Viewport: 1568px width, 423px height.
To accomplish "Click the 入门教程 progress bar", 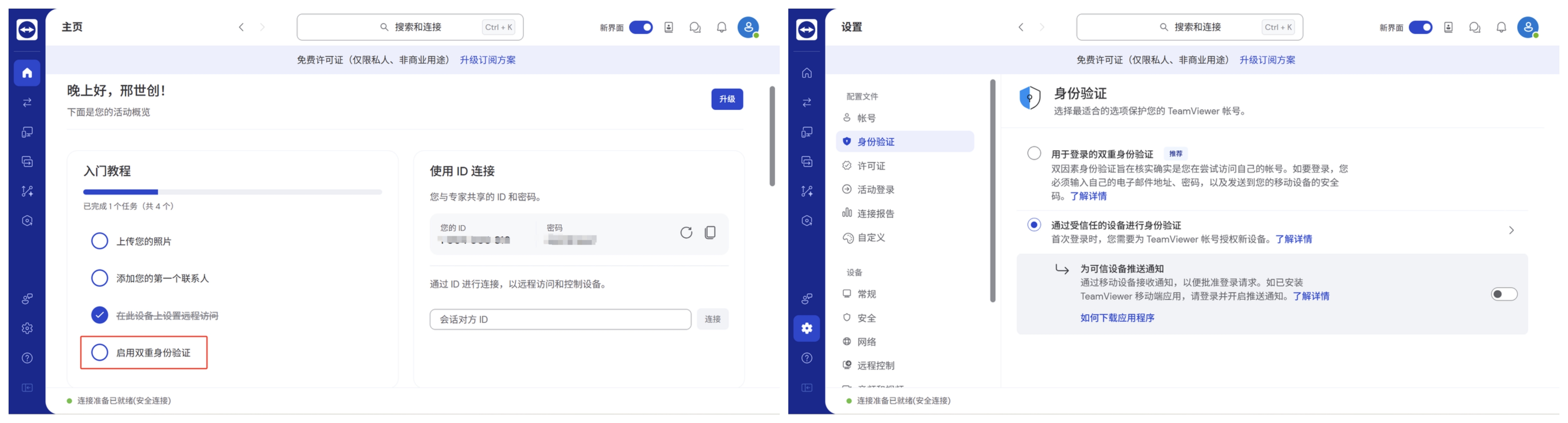I will pyautogui.click(x=233, y=192).
